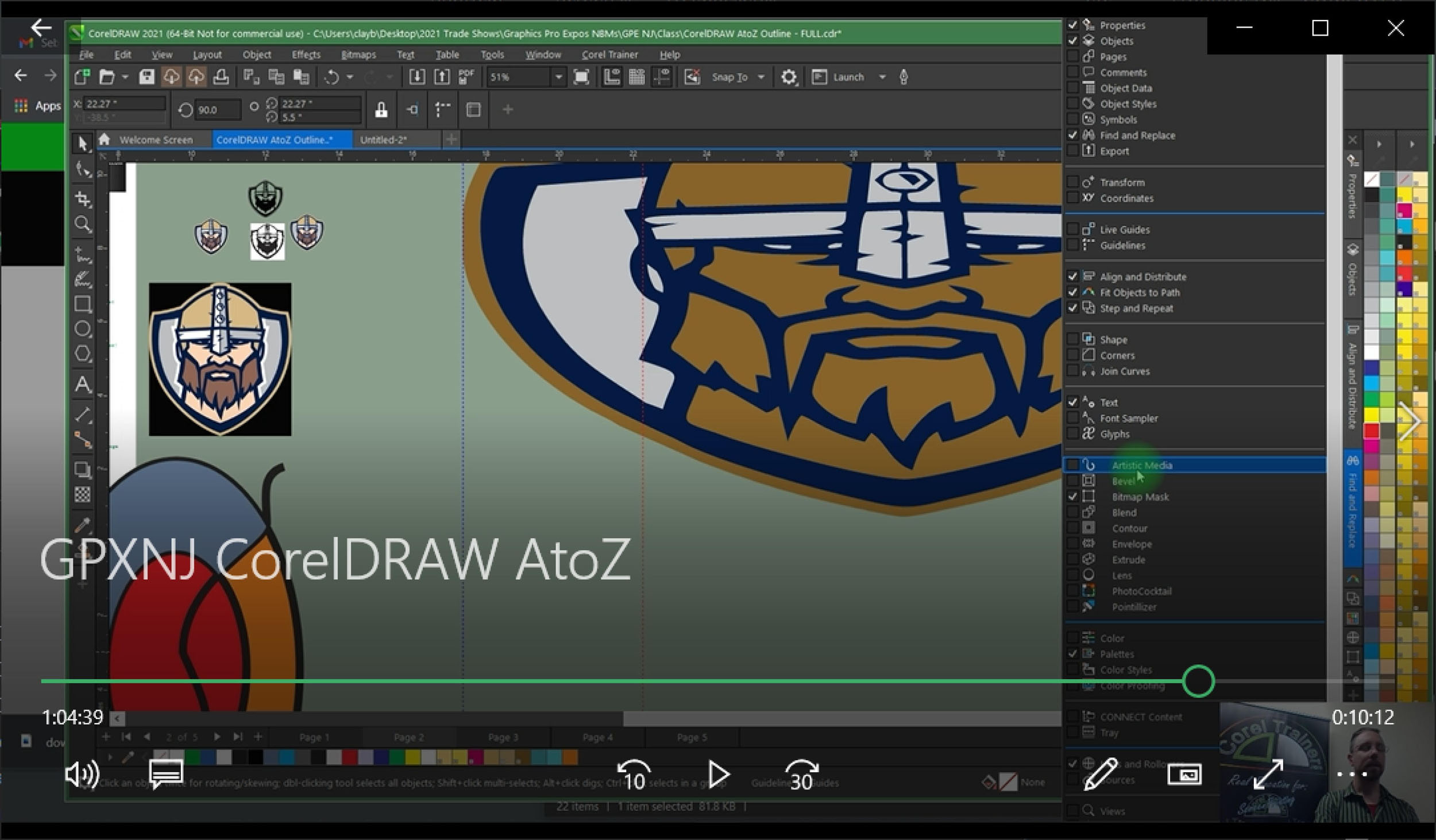The height and width of the screenshot is (840, 1436).
Task: Click the full-screen preview icon beside zoom
Action: [581, 77]
